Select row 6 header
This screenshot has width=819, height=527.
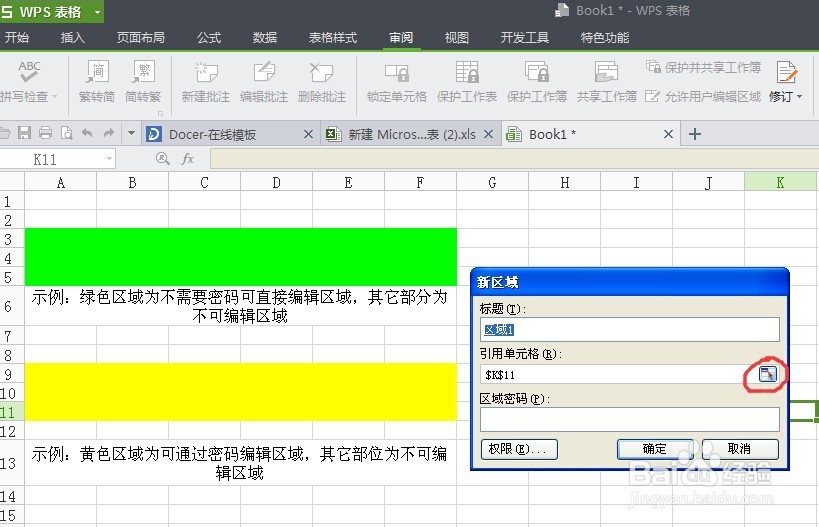pyautogui.click(x=11, y=306)
